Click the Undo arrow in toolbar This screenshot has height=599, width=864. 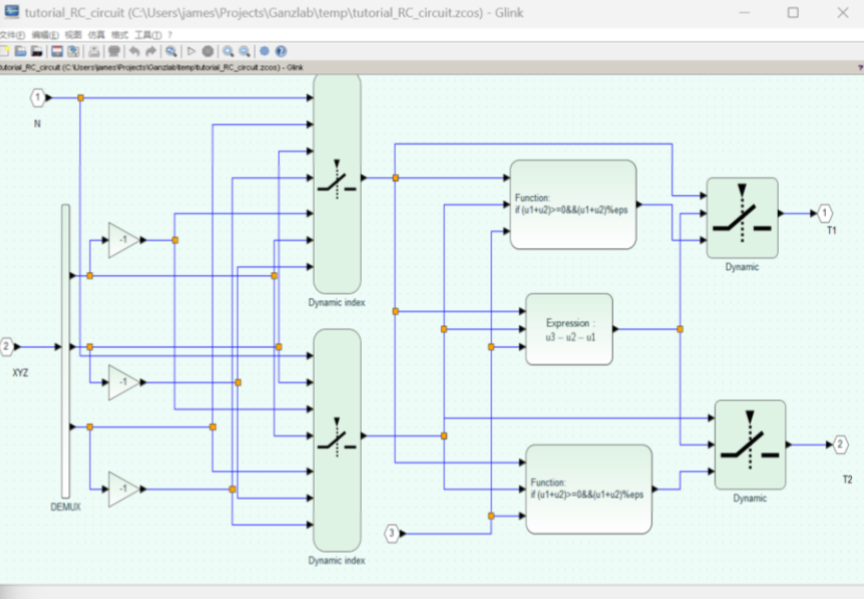point(134,51)
